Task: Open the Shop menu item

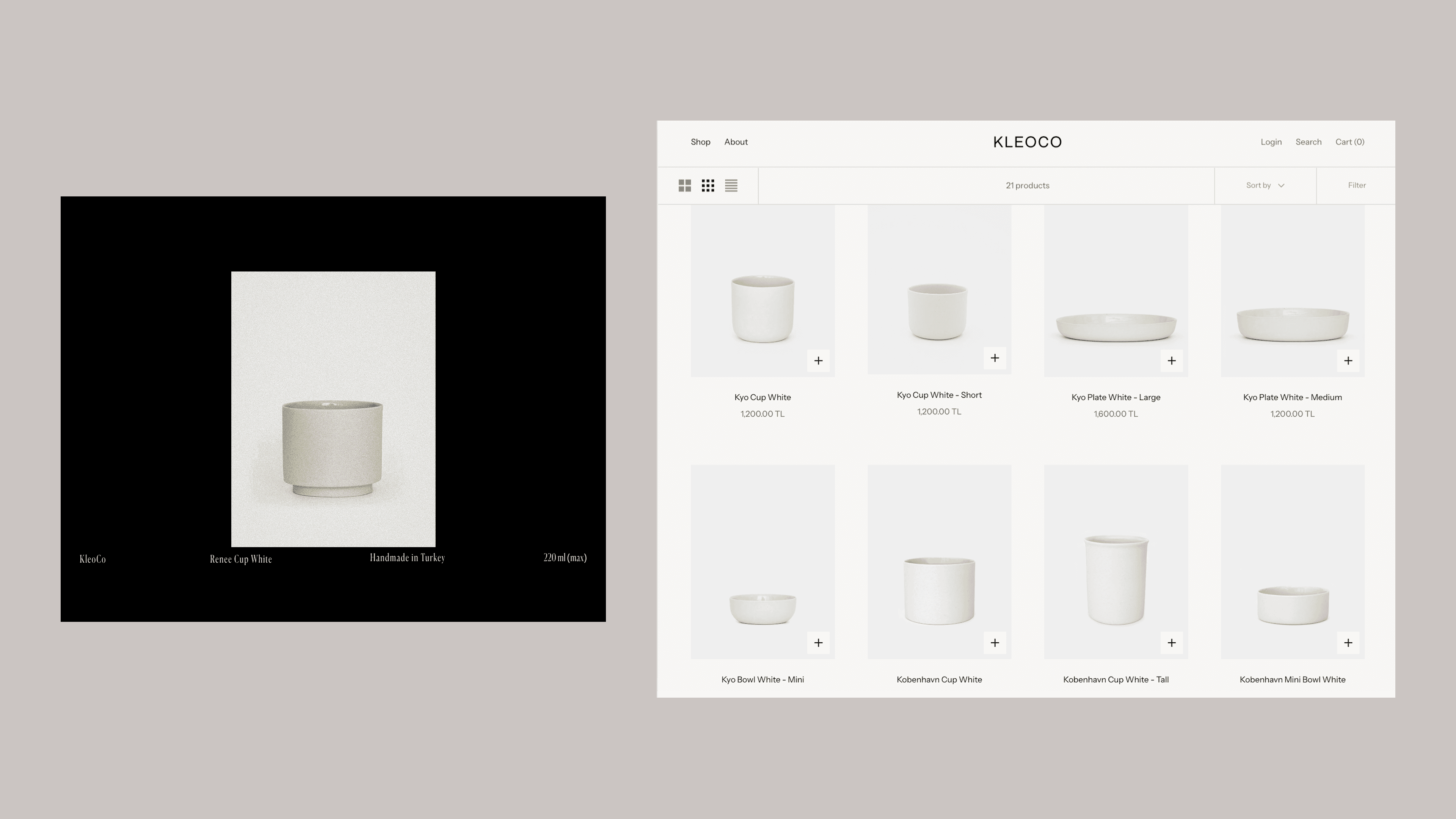Action: (x=700, y=142)
